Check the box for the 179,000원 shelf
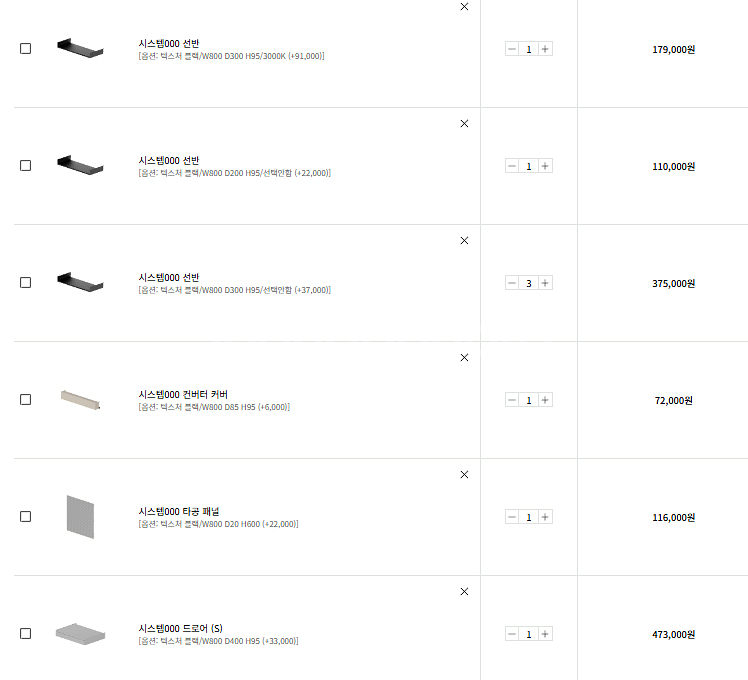 pyautogui.click(x=26, y=49)
